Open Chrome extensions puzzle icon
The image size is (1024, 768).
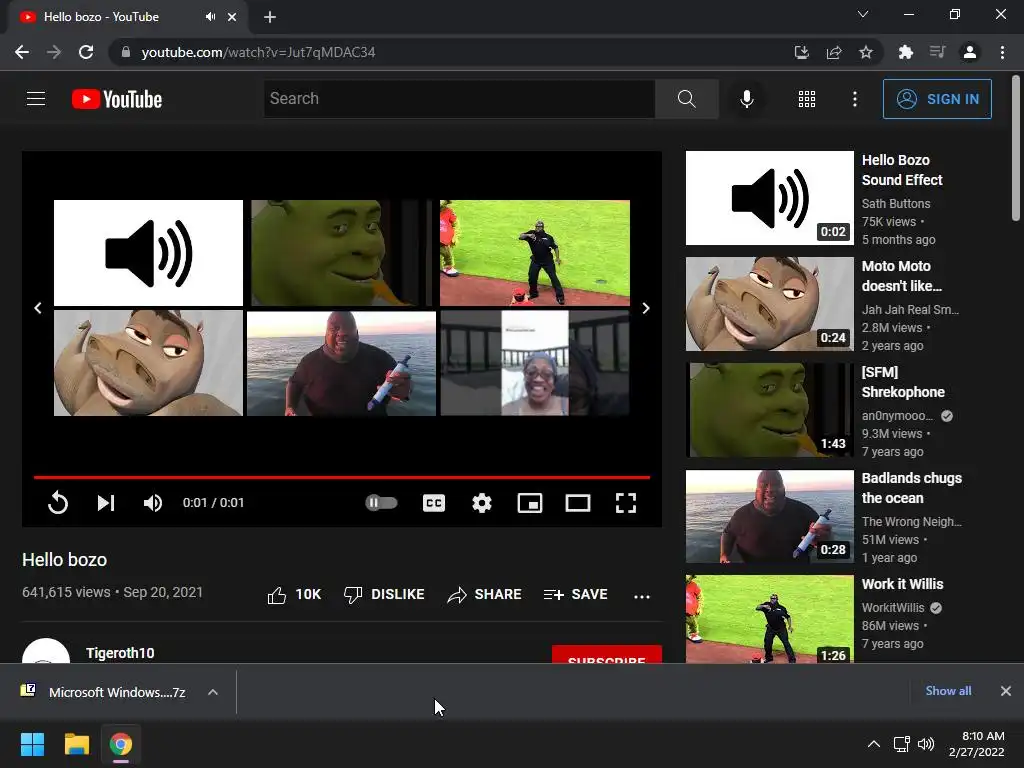(905, 52)
